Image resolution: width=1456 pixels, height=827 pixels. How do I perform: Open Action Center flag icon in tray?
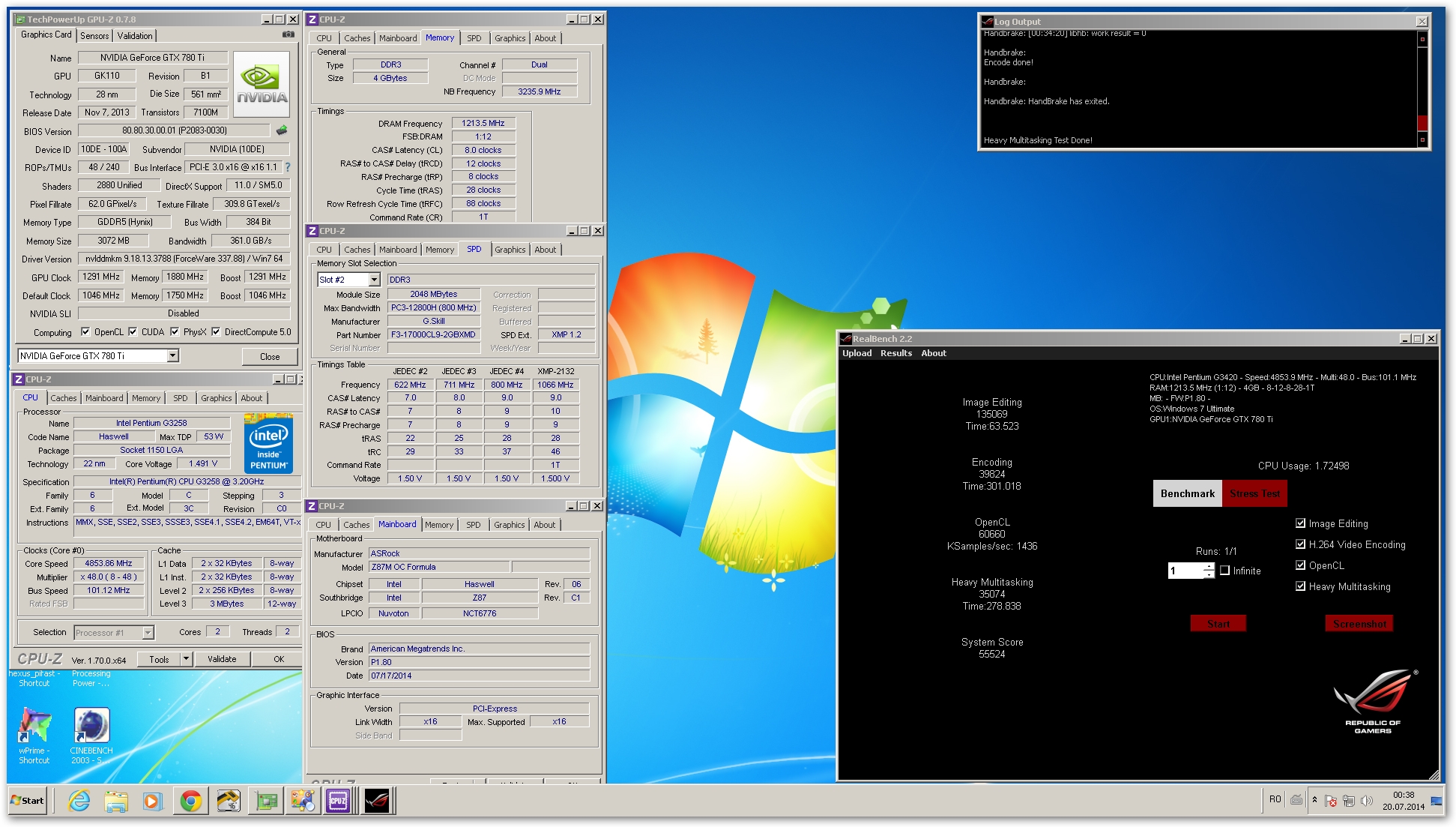pyautogui.click(x=1331, y=801)
